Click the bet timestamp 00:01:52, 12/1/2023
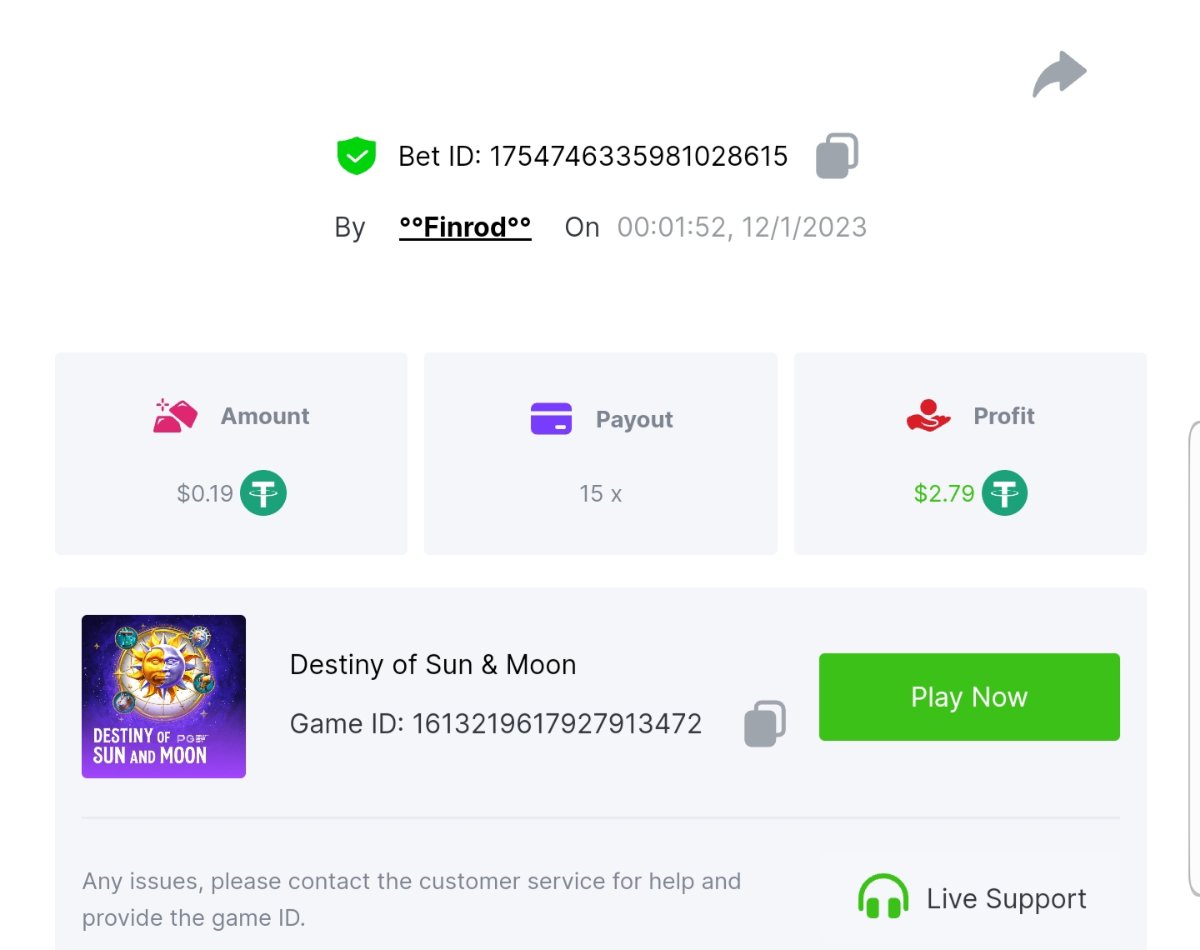Screen dimensions: 1200x950 pos(741,227)
